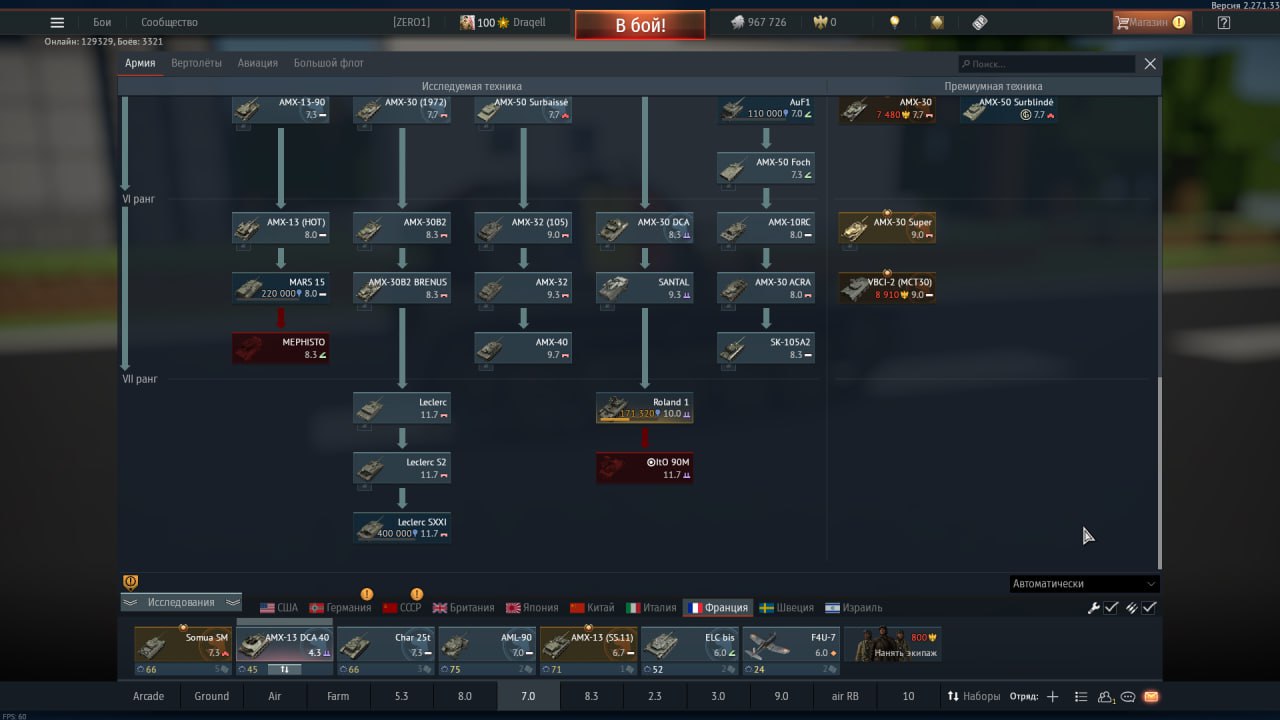Image resolution: width=1280 pixels, height=720 pixels.
Task: Switch to the air RB preset
Action: click(x=845, y=696)
